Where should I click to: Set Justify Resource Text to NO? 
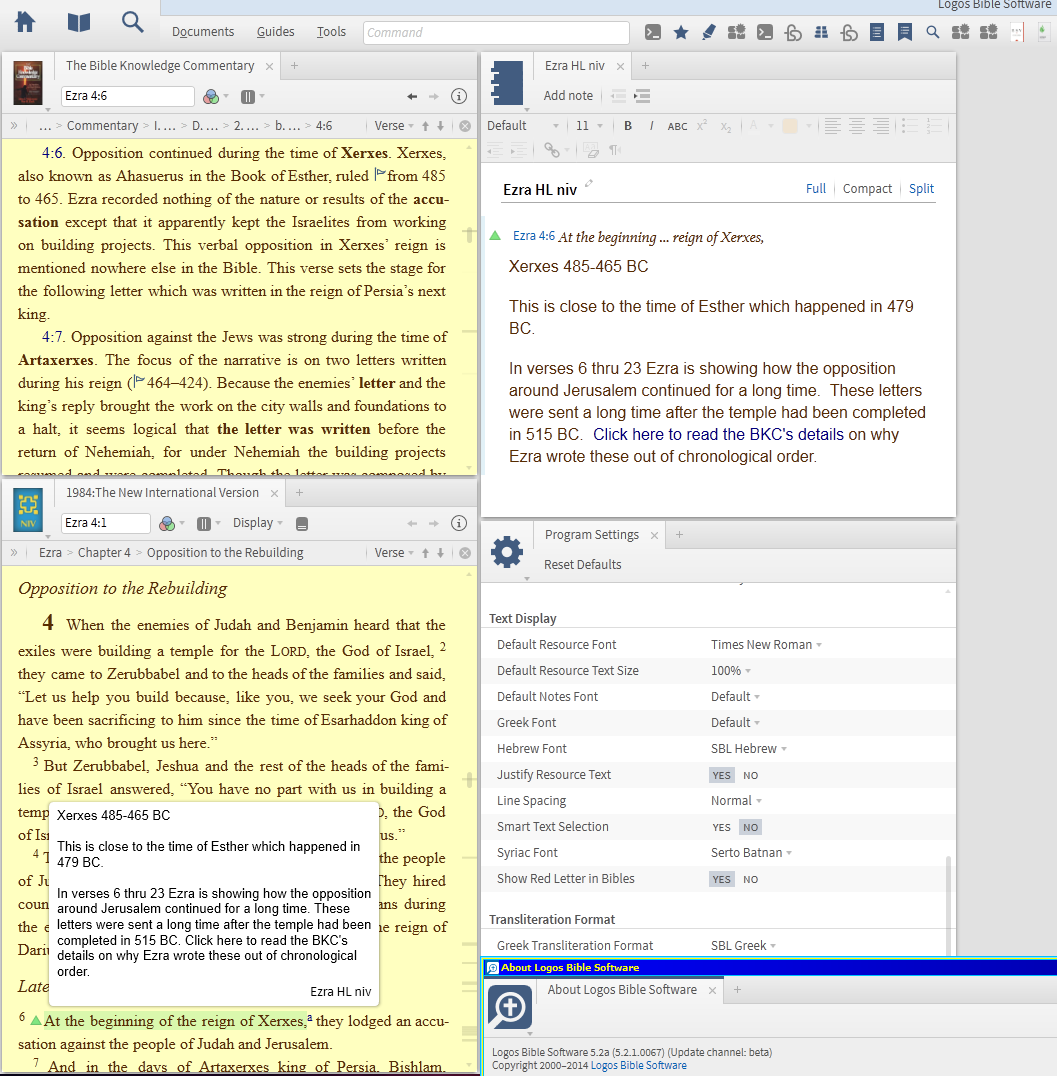tap(750, 775)
